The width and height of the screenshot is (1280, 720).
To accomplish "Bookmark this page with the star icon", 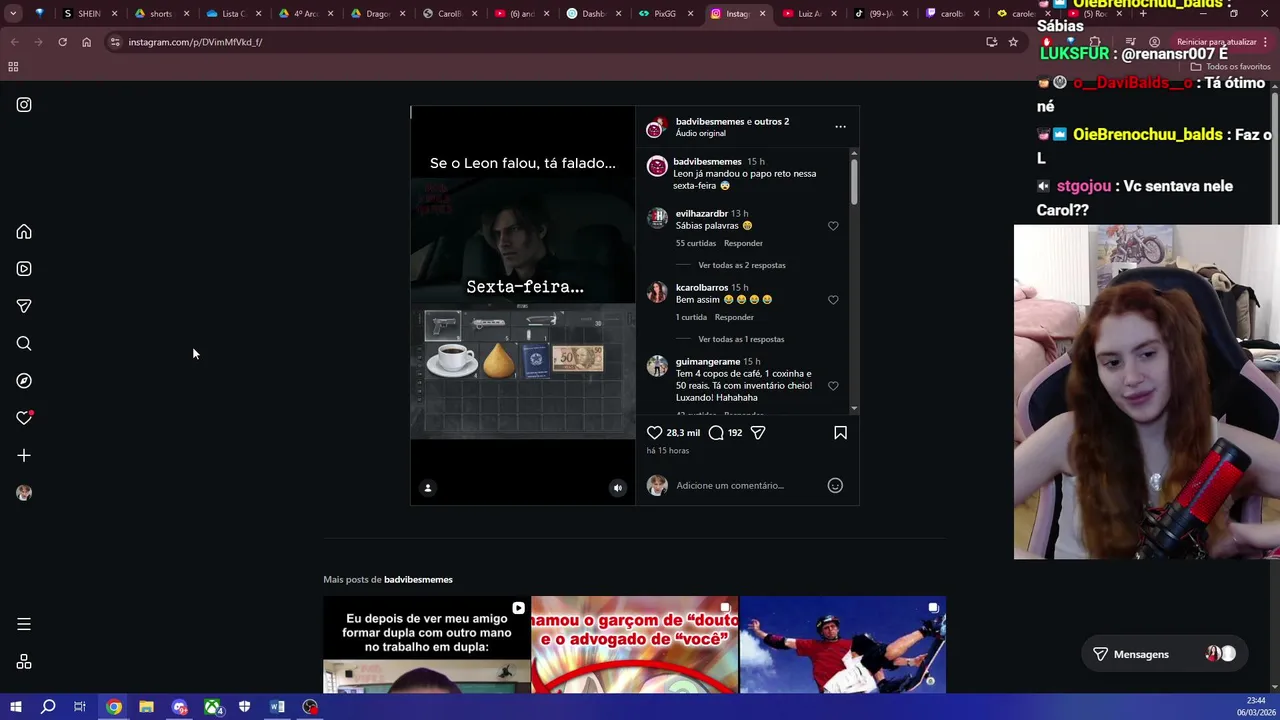I will click(x=1013, y=42).
